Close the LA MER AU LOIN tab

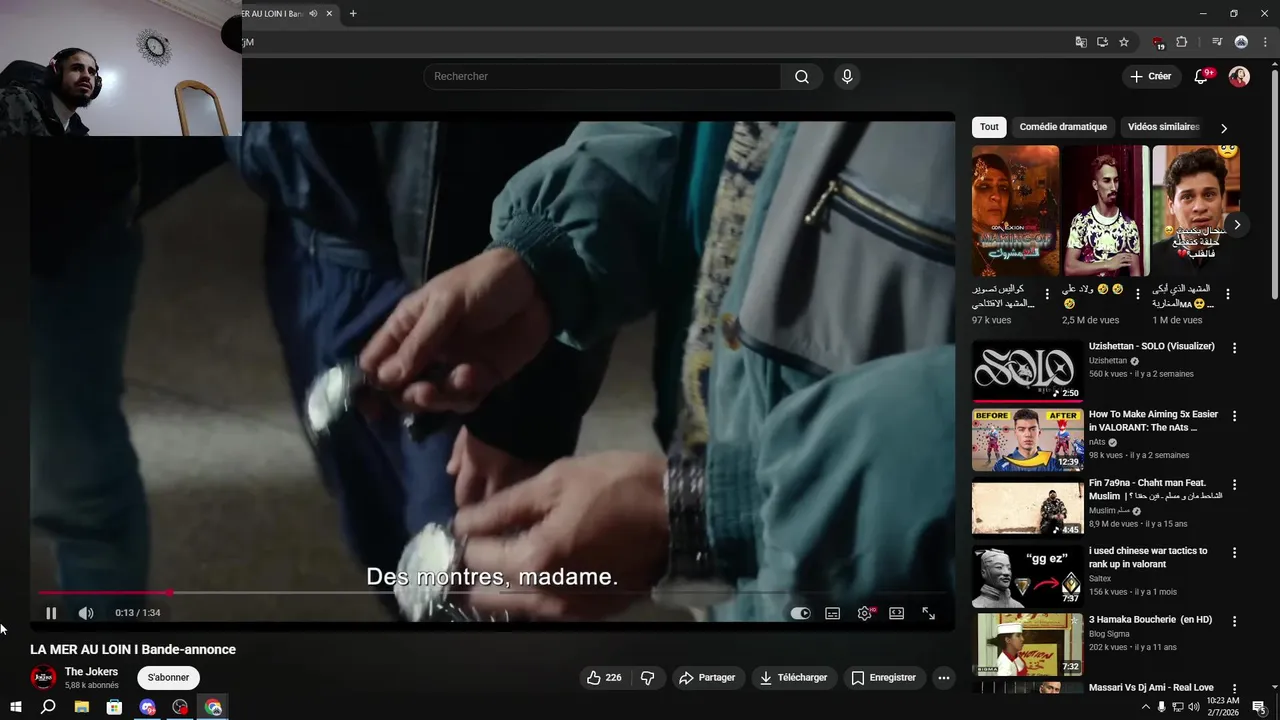click(x=328, y=13)
